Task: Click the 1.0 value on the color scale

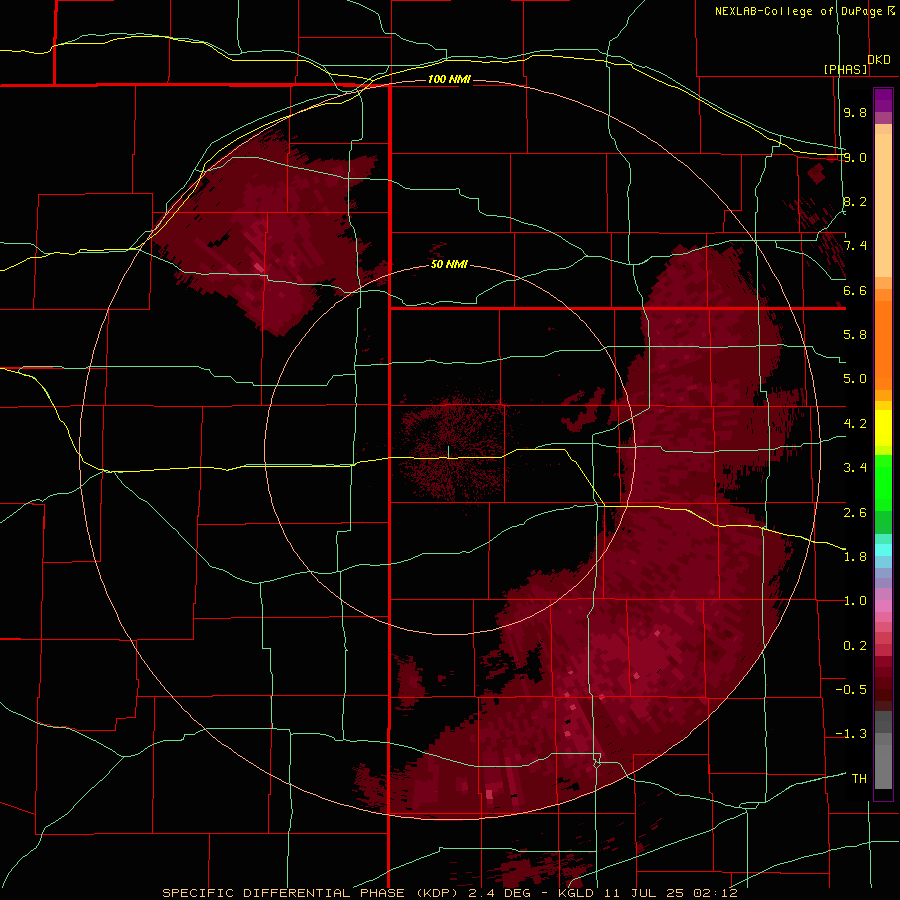Action: pyautogui.click(x=855, y=601)
